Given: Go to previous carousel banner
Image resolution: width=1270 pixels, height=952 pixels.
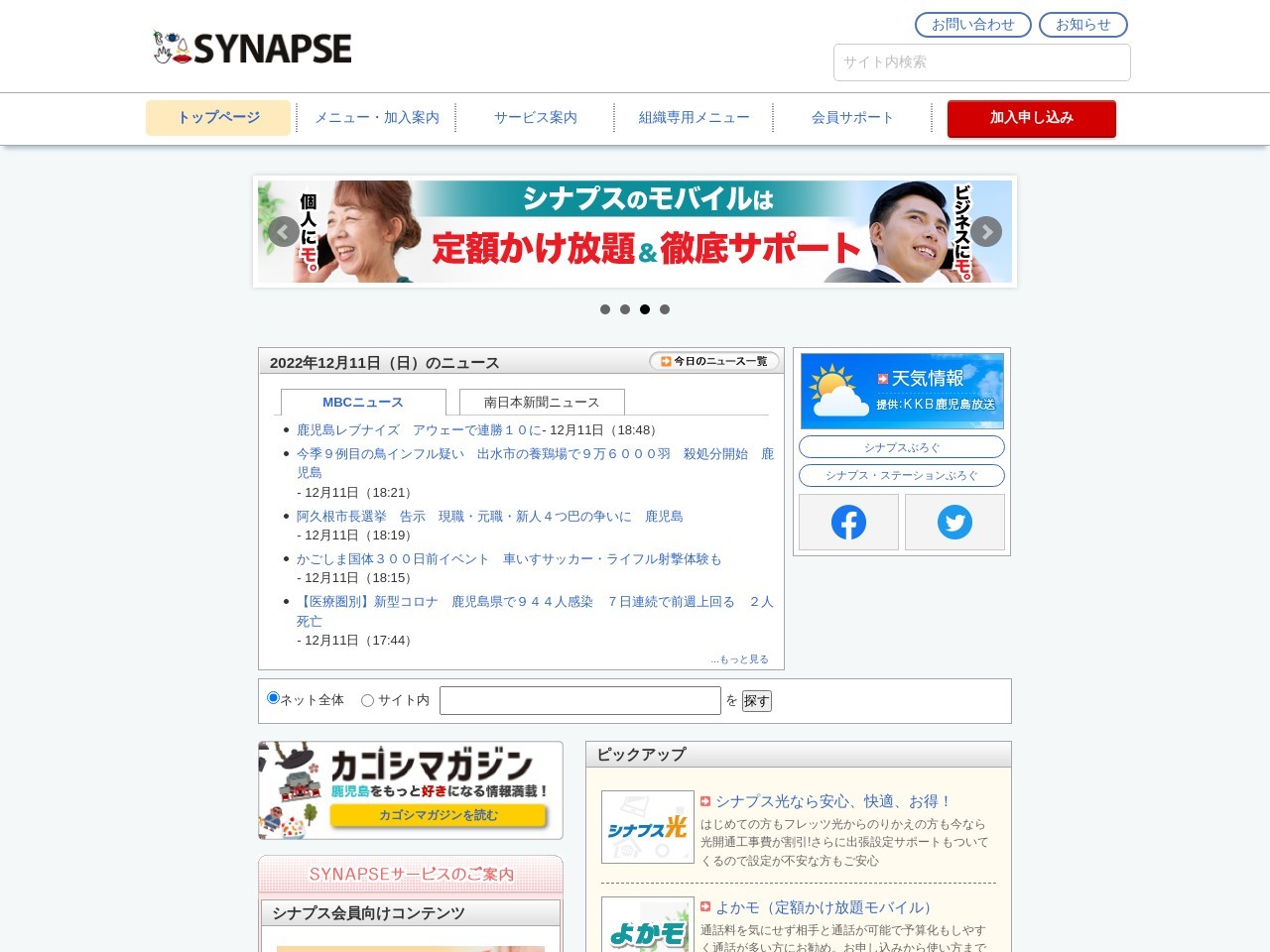Looking at the screenshot, I should tap(284, 232).
